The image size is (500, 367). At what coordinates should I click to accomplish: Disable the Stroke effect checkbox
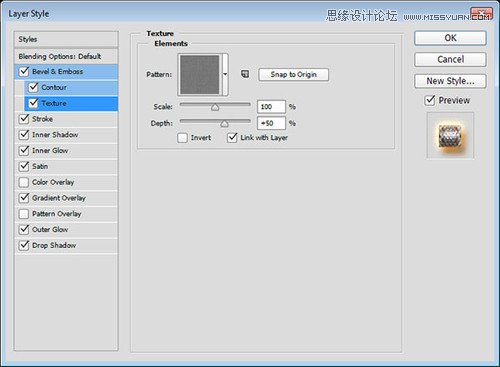click(x=24, y=119)
